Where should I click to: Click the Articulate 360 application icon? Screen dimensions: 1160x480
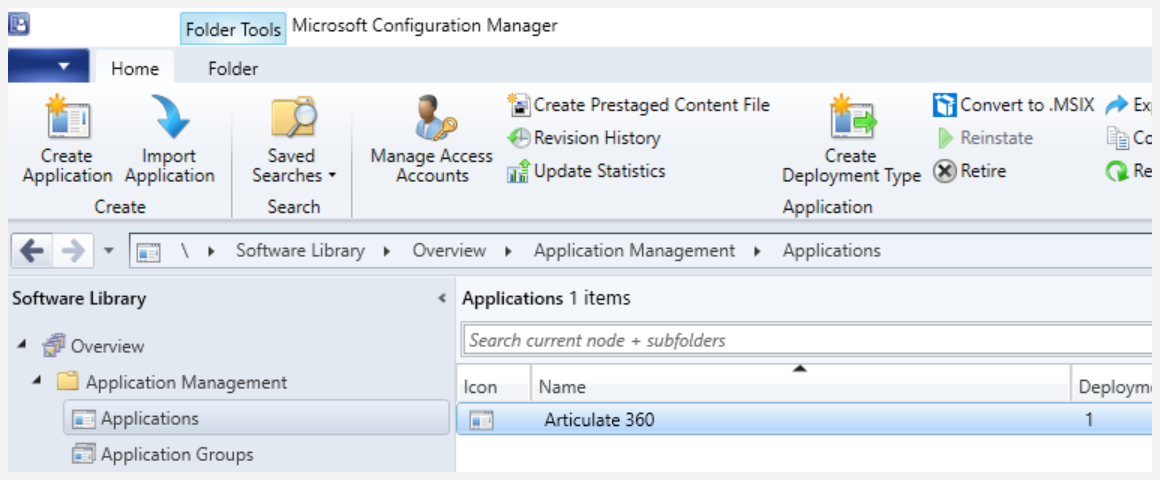[482, 421]
